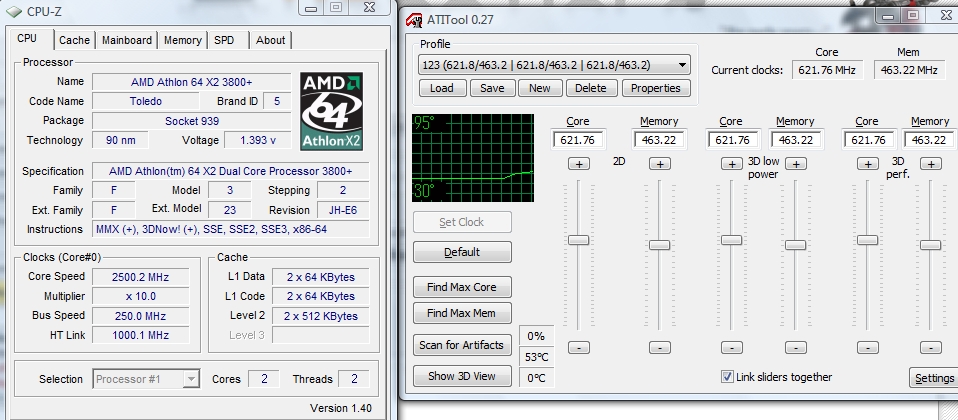
Task: Open the Processor #1 selection dropdown
Action: 146,379
